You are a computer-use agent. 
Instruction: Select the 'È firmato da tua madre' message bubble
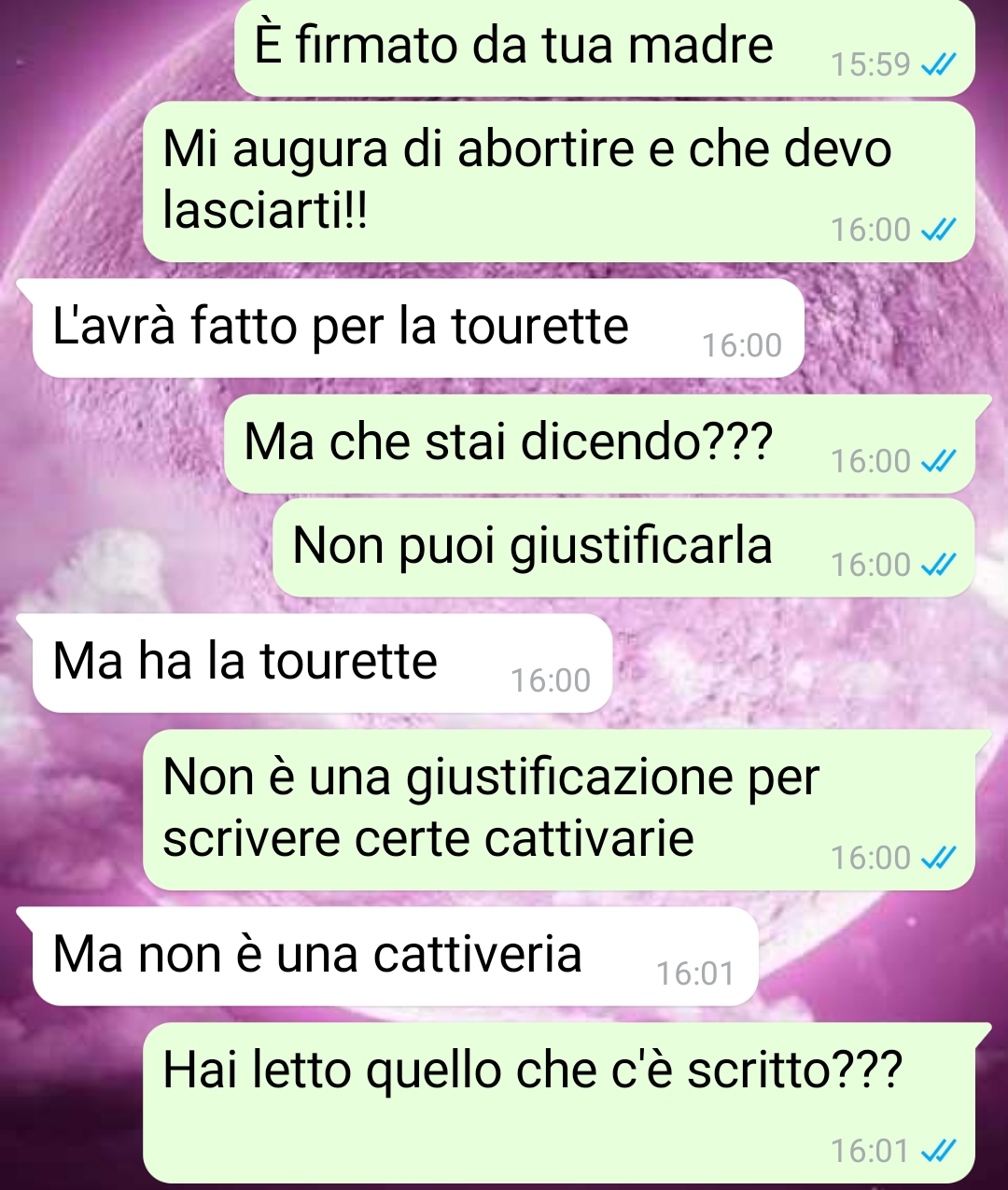(x=605, y=48)
